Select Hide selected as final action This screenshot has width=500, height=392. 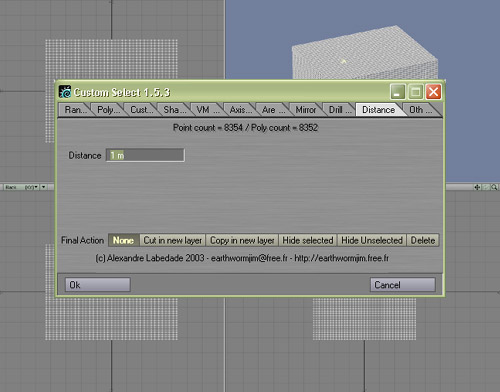[x=308, y=240]
